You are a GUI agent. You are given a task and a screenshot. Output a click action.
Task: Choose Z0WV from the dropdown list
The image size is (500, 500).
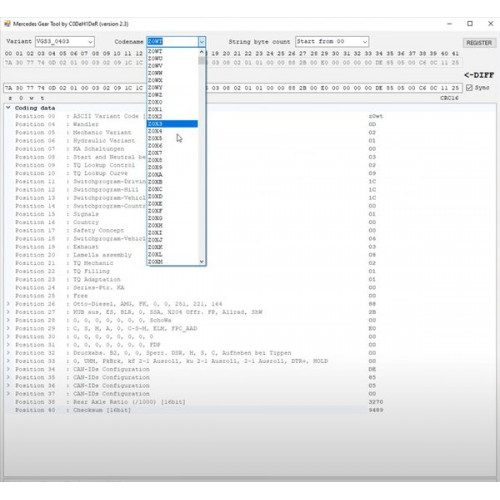pos(172,66)
